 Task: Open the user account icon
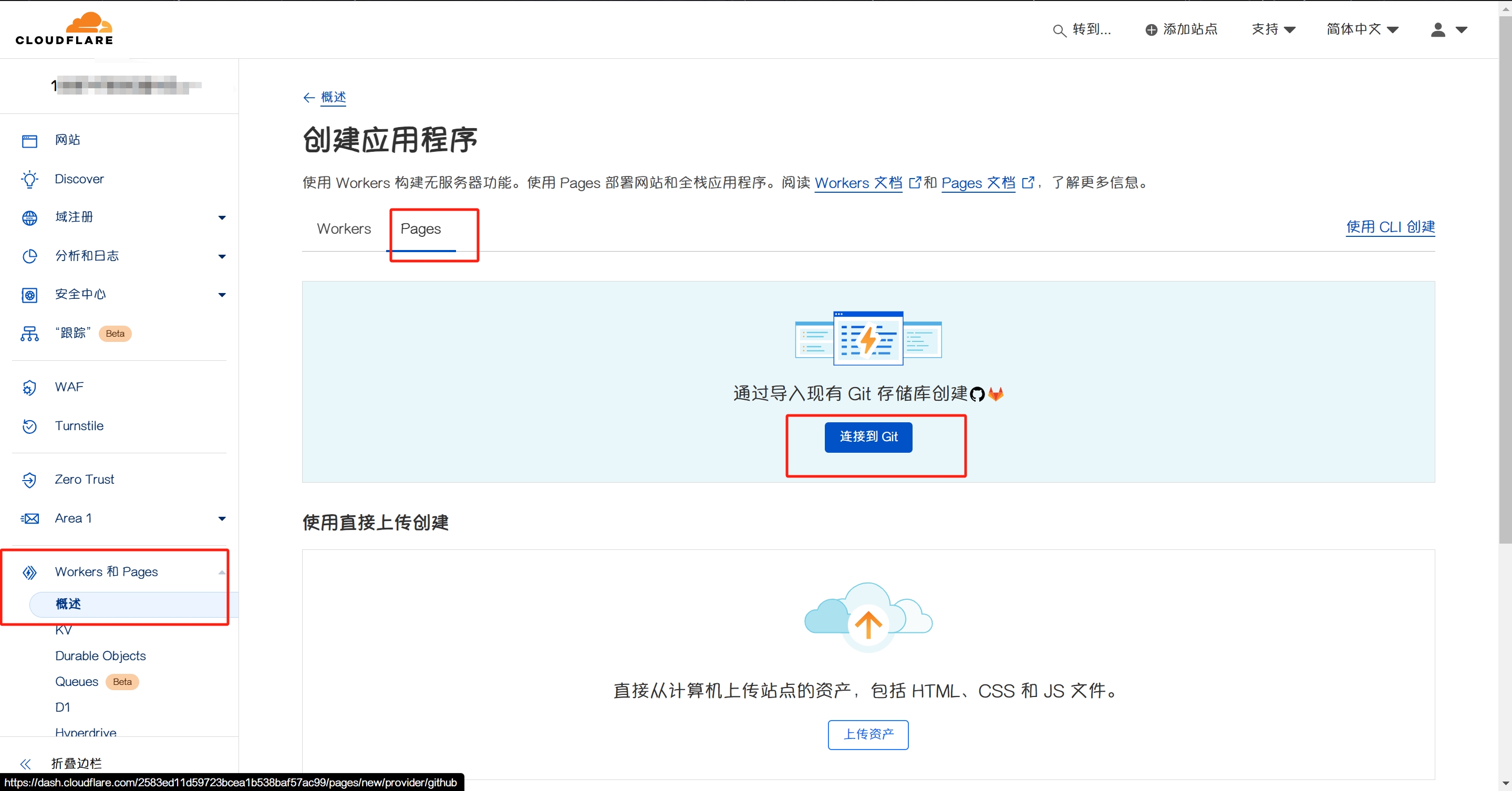pos(1438,29)
